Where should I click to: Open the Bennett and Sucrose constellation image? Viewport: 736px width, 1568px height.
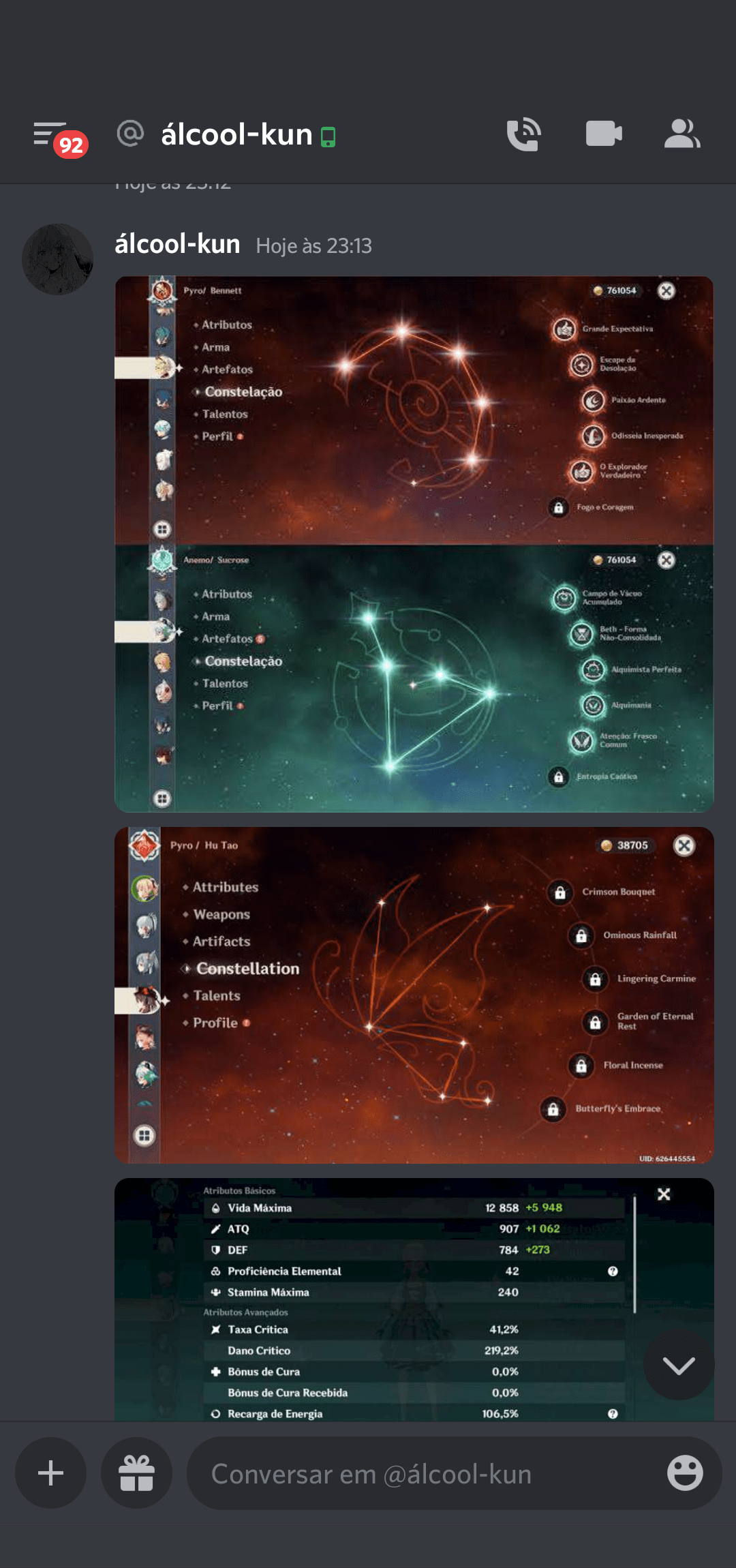[414, 544]
